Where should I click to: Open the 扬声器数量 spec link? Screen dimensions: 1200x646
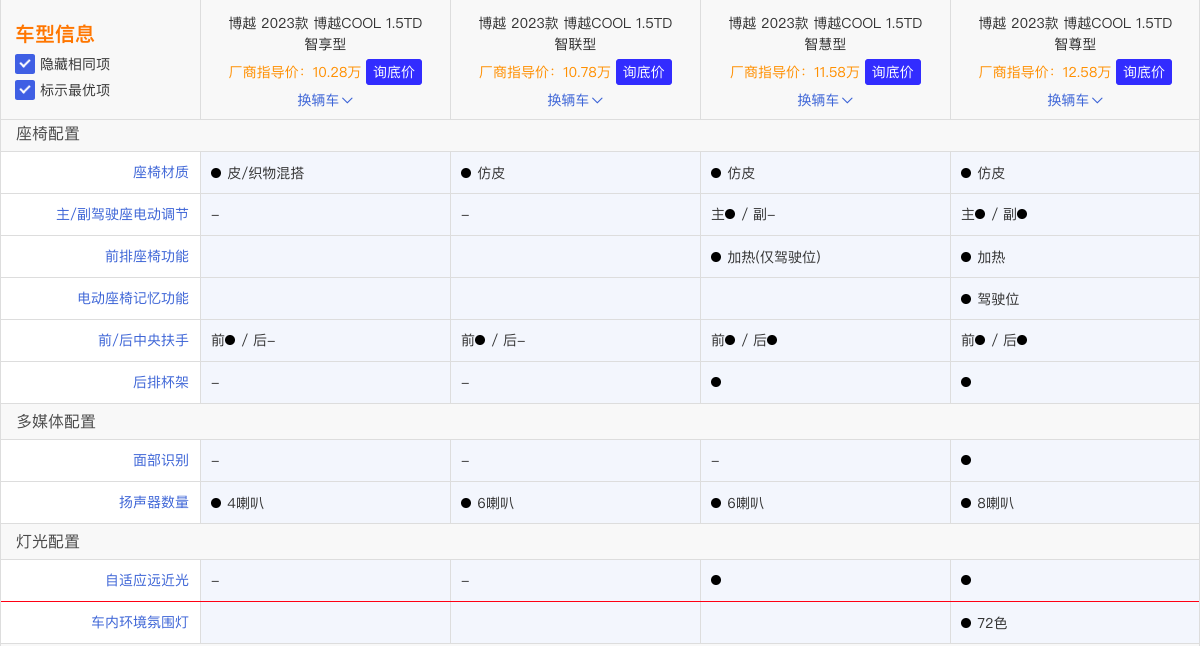point(154,502)
